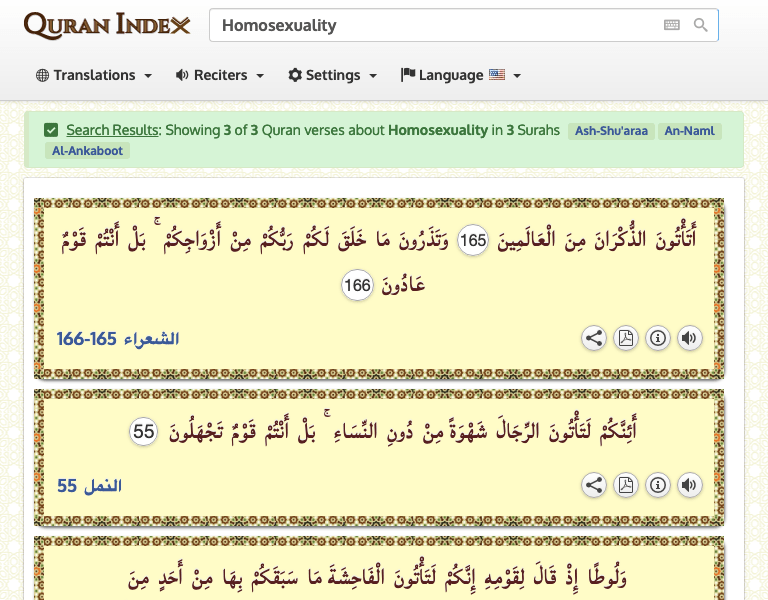Open the virtual keyboard in search box
This screenshot has width=768, height=600.
point(671,26)
